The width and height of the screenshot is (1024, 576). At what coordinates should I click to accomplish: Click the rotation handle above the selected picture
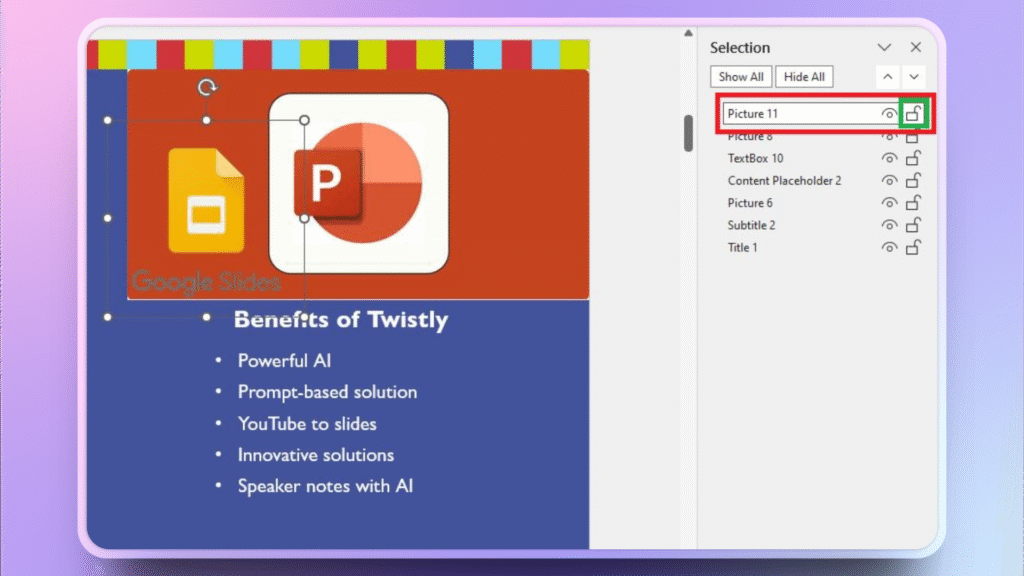[207, 87]
